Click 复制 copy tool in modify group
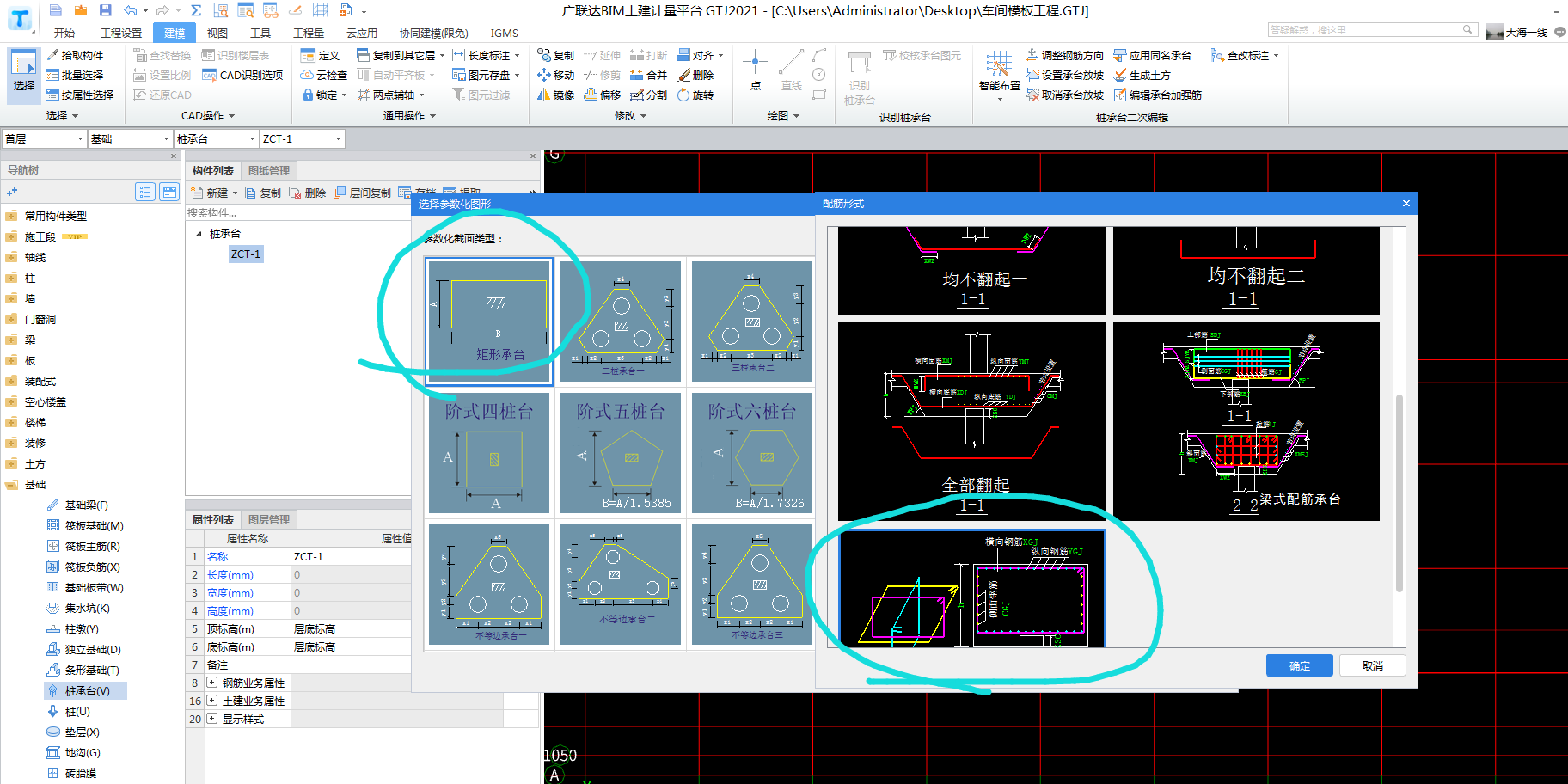The width and height of the screenshot is (1568, 784). 555,55
